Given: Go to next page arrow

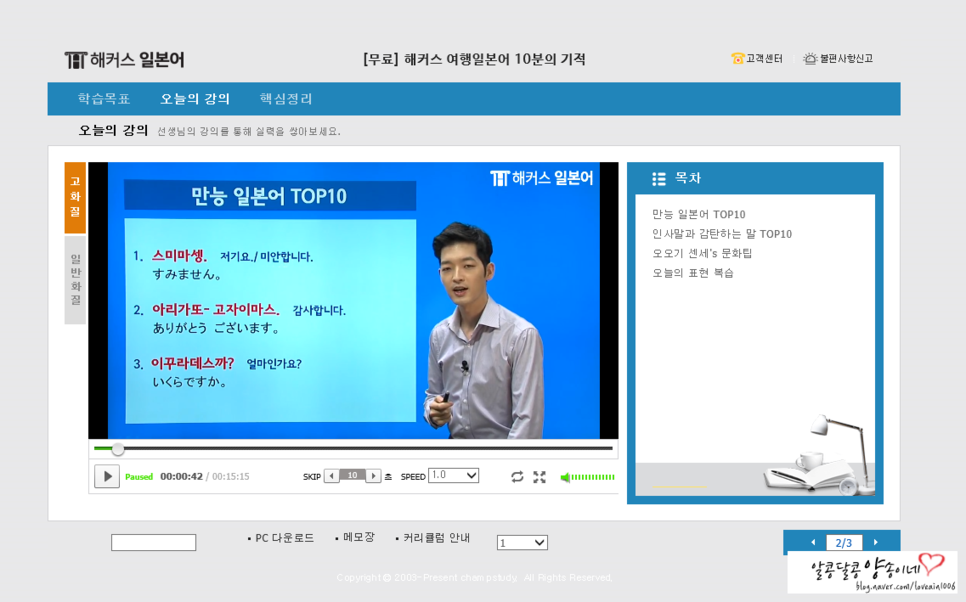Looking at the screenshot, I should (875, 542).
